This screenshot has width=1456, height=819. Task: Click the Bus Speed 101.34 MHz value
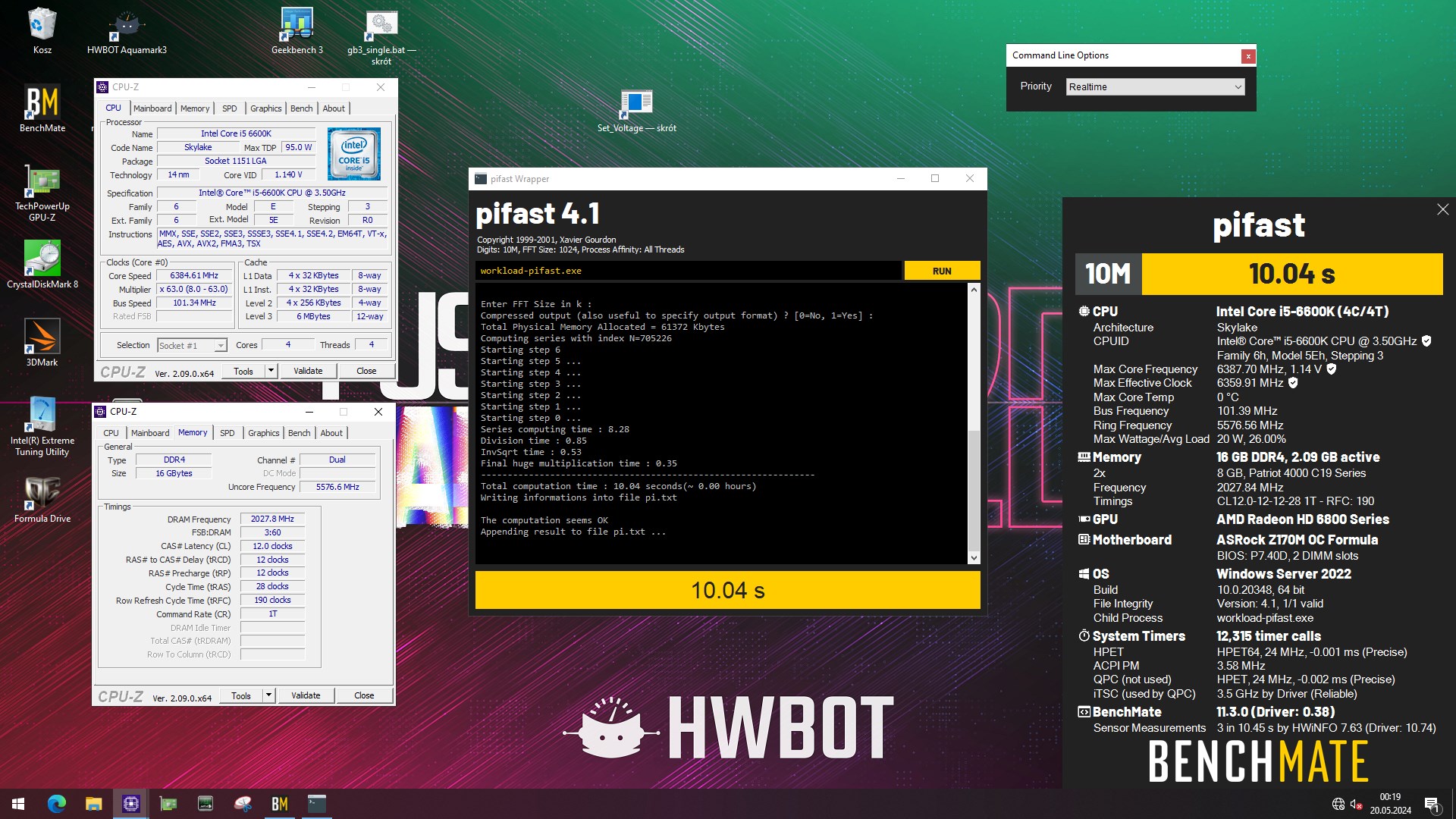(x=194, y=303)
